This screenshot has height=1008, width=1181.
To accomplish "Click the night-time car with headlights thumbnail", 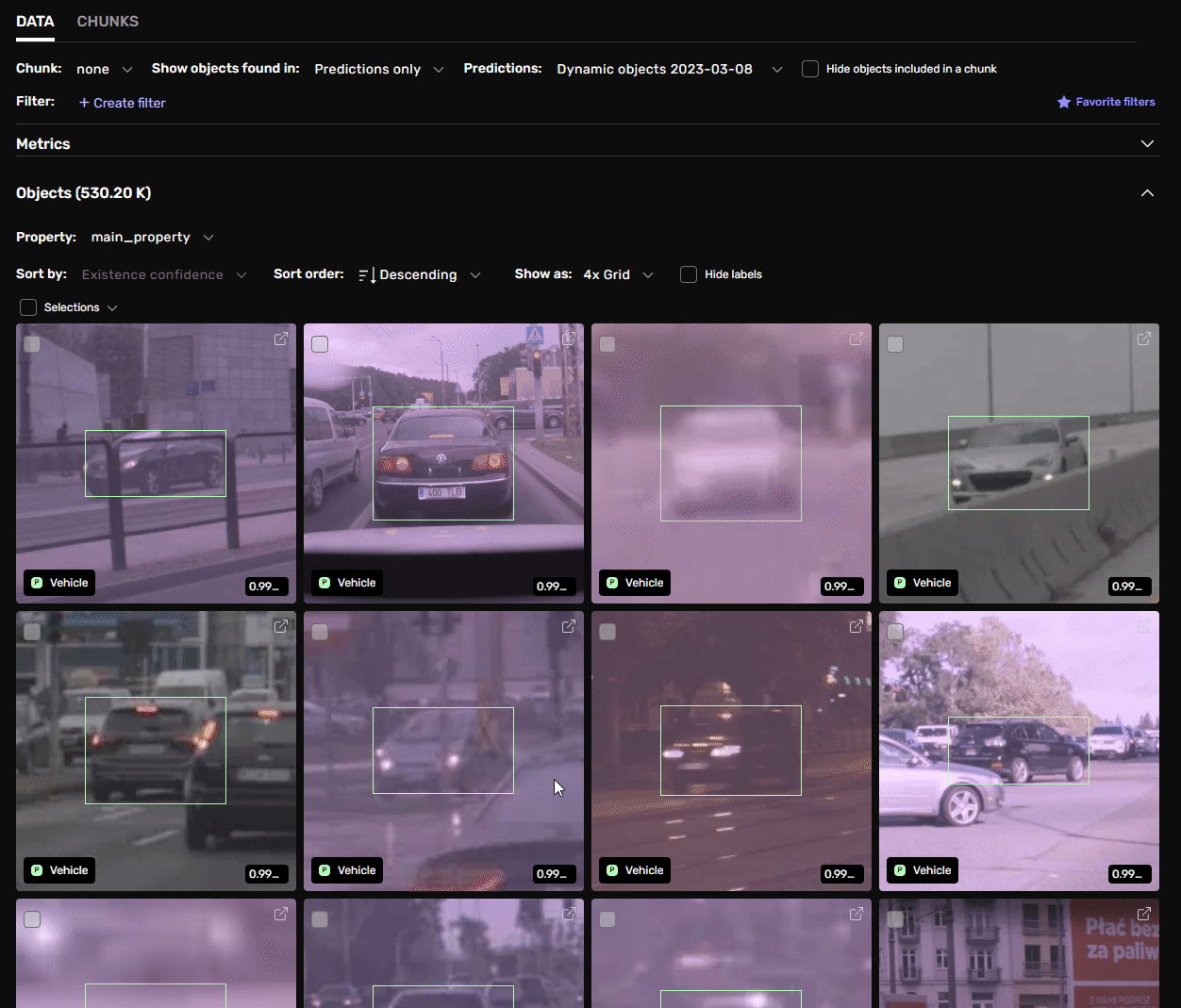I will coord(731,751).
